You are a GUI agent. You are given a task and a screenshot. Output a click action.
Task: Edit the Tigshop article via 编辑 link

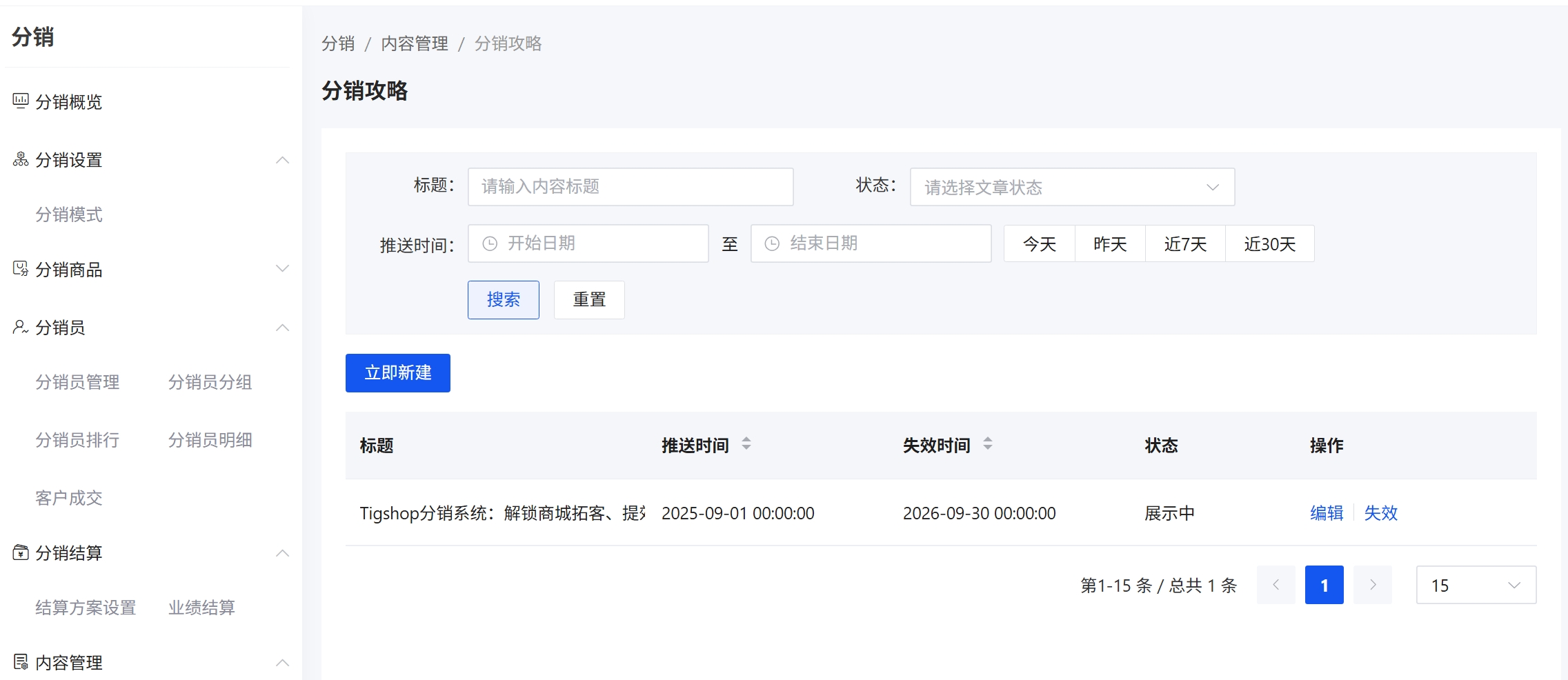[1325, 512]
